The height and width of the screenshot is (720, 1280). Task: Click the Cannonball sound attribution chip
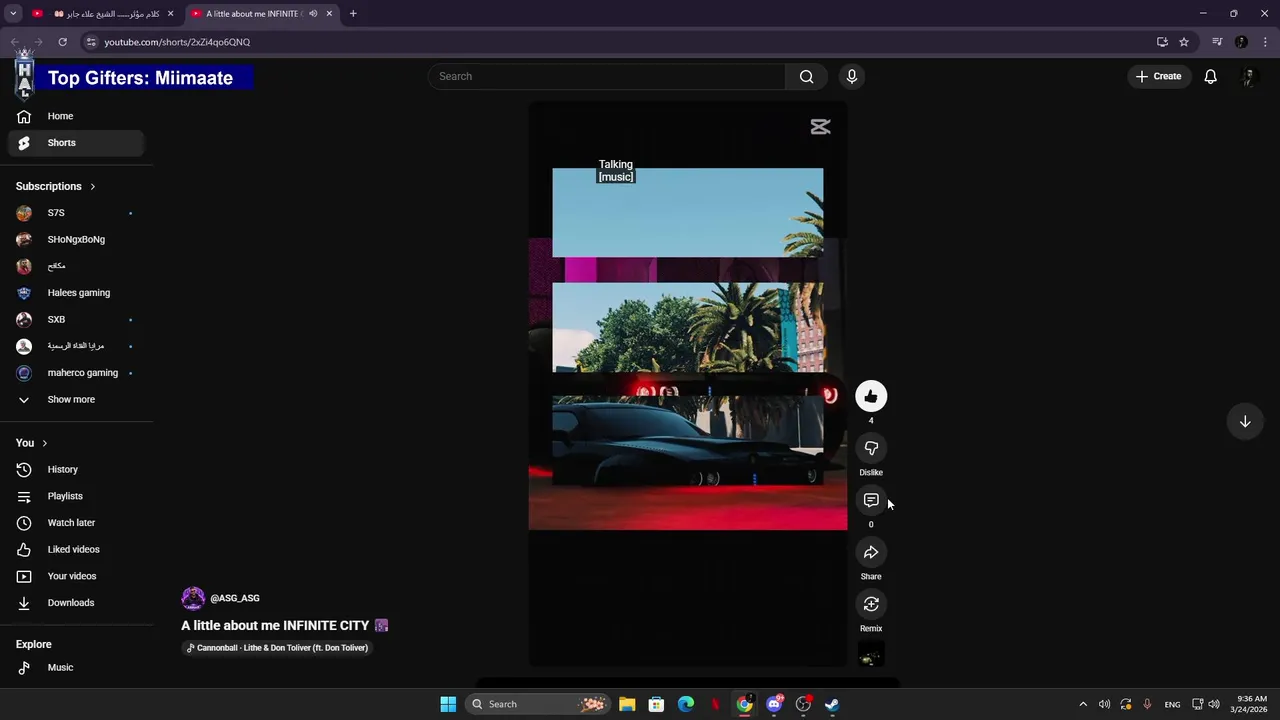click(277, 648)
